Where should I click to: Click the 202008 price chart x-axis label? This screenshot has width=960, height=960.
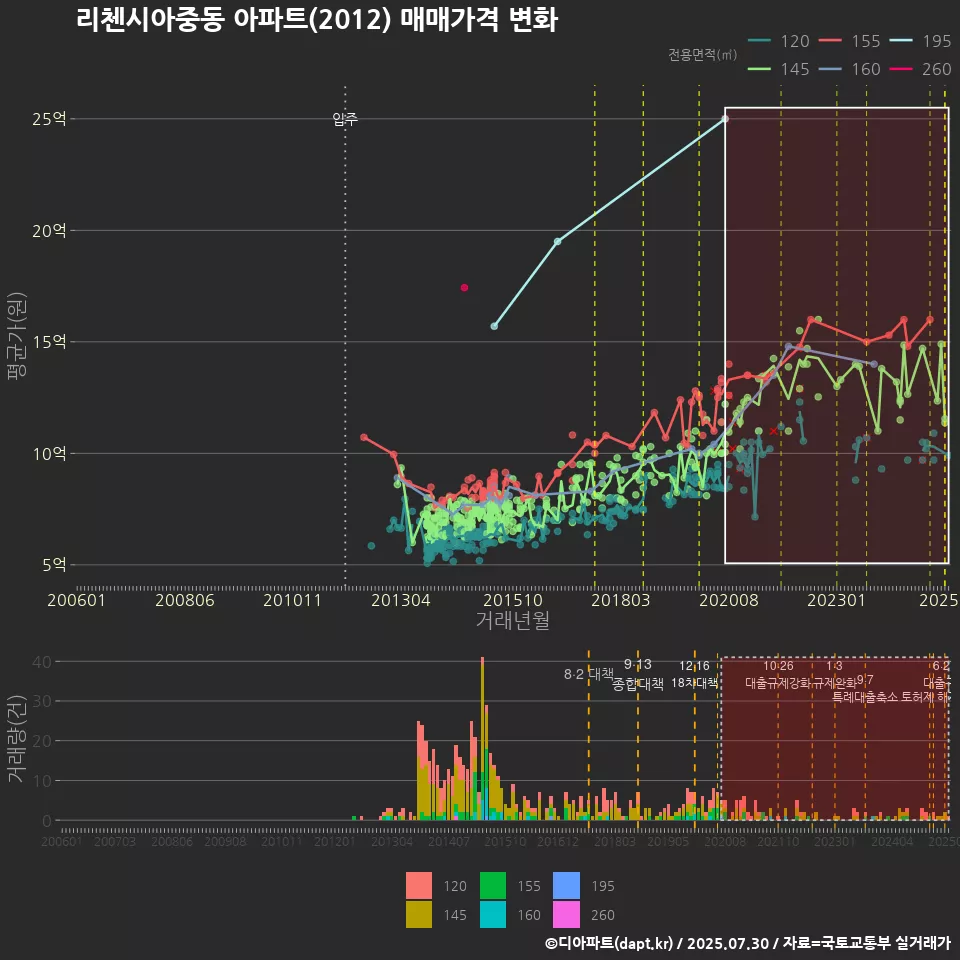tap(729, 600)
